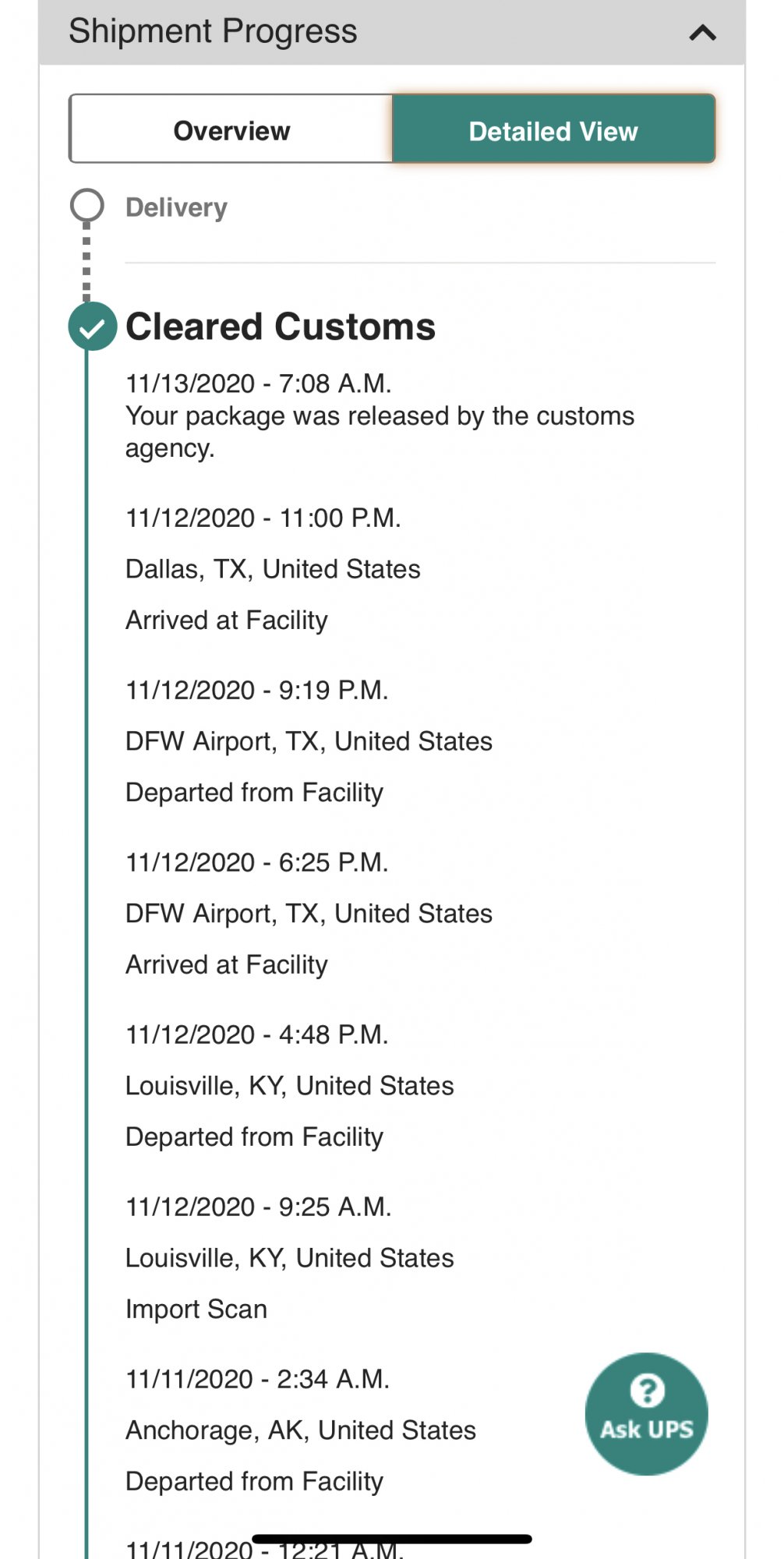Screen dimensions: 784x1559
Task: Tap the home indicator bar at bottom
Action: pos(392,1539)
